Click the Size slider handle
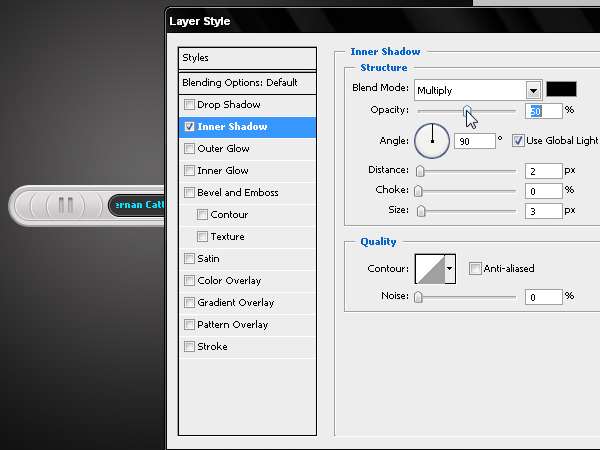This screenshot has height=450, width=600. tap(421, 211)
